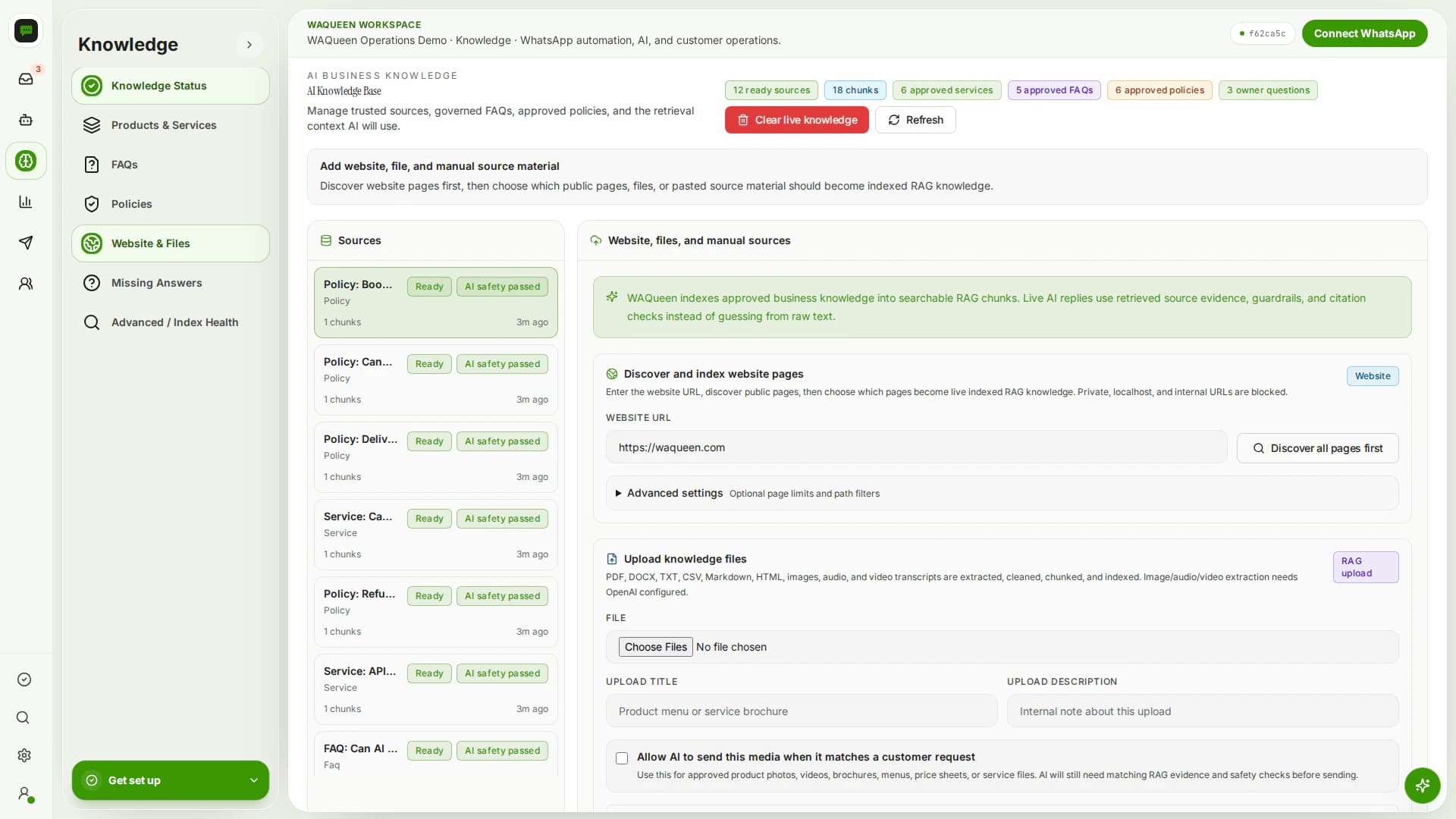
Task: Open Products & Services section
Action: (171, 125)
